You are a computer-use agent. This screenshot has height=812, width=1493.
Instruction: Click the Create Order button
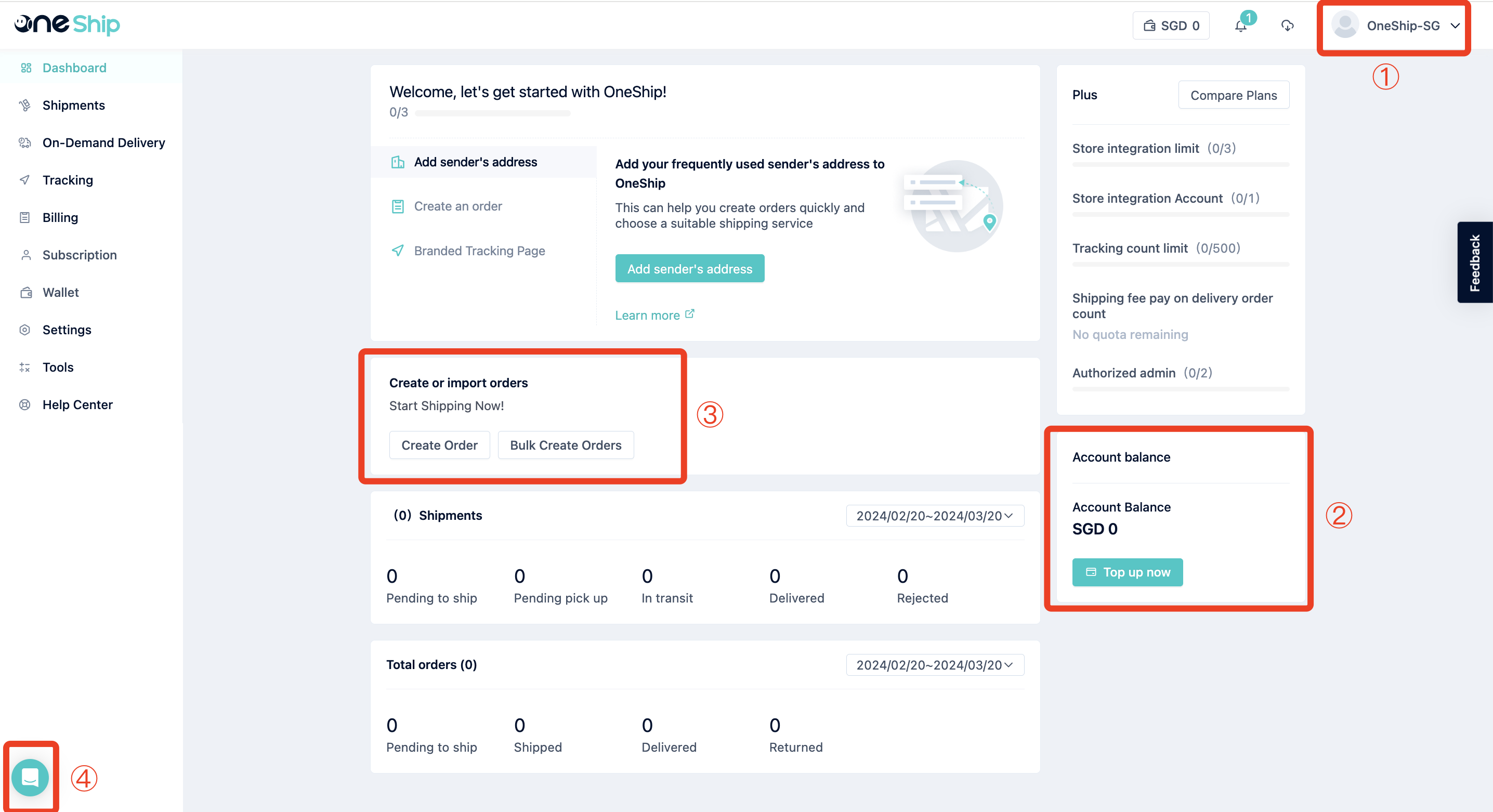(439, 445)
